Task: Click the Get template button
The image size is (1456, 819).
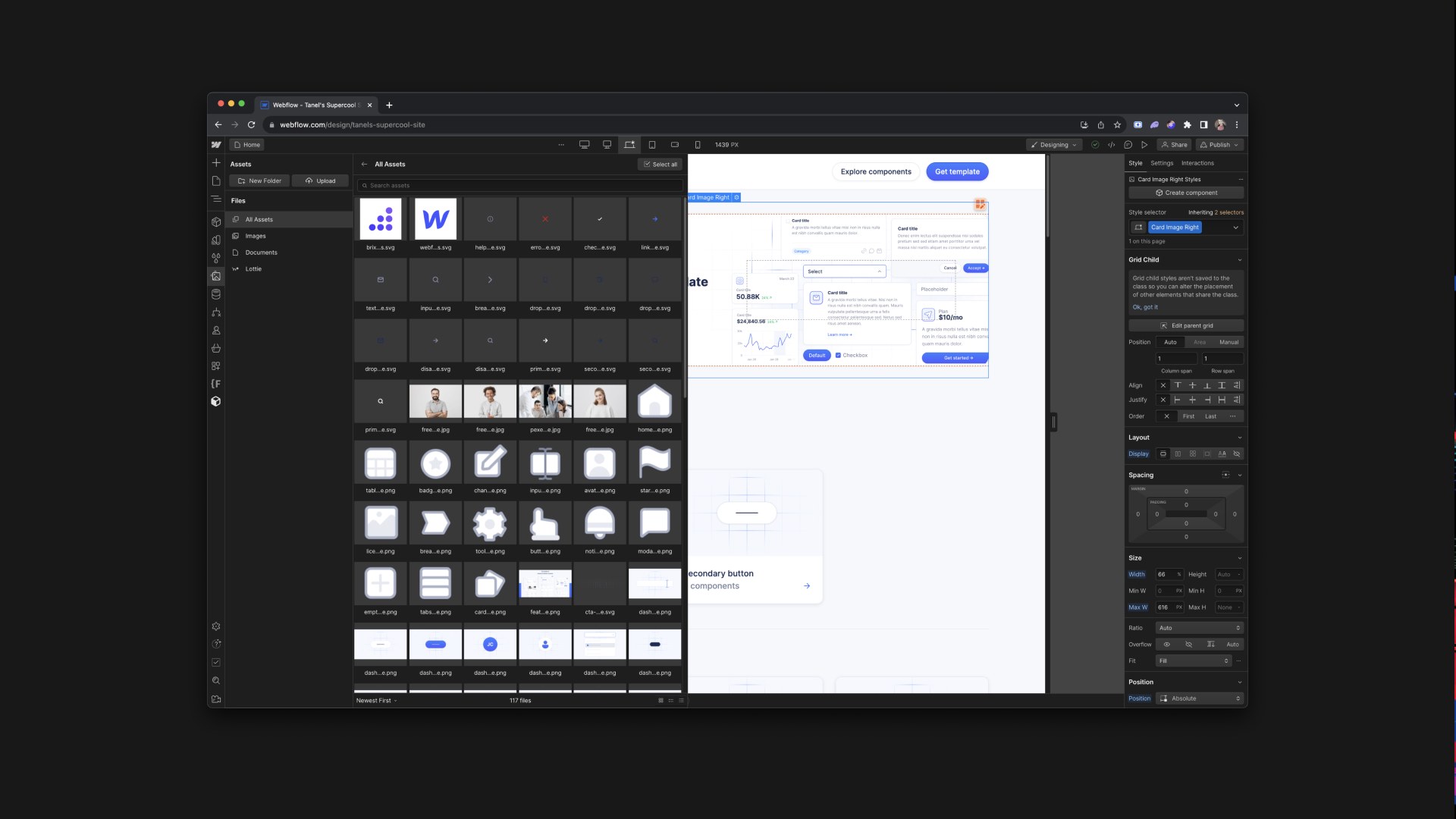Action: coord(957,171)
